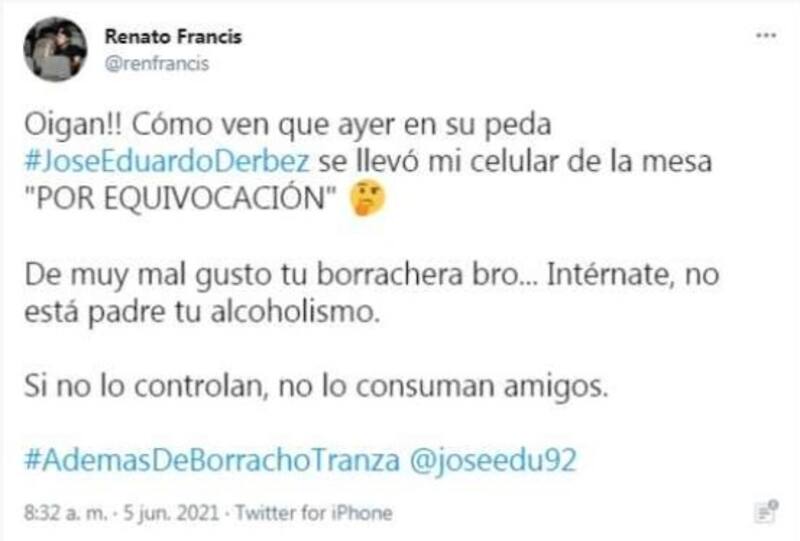Open the #AdemasDeBorrachoTranza hashtag
The image size is (800, 541).
(x=212, y=459)
